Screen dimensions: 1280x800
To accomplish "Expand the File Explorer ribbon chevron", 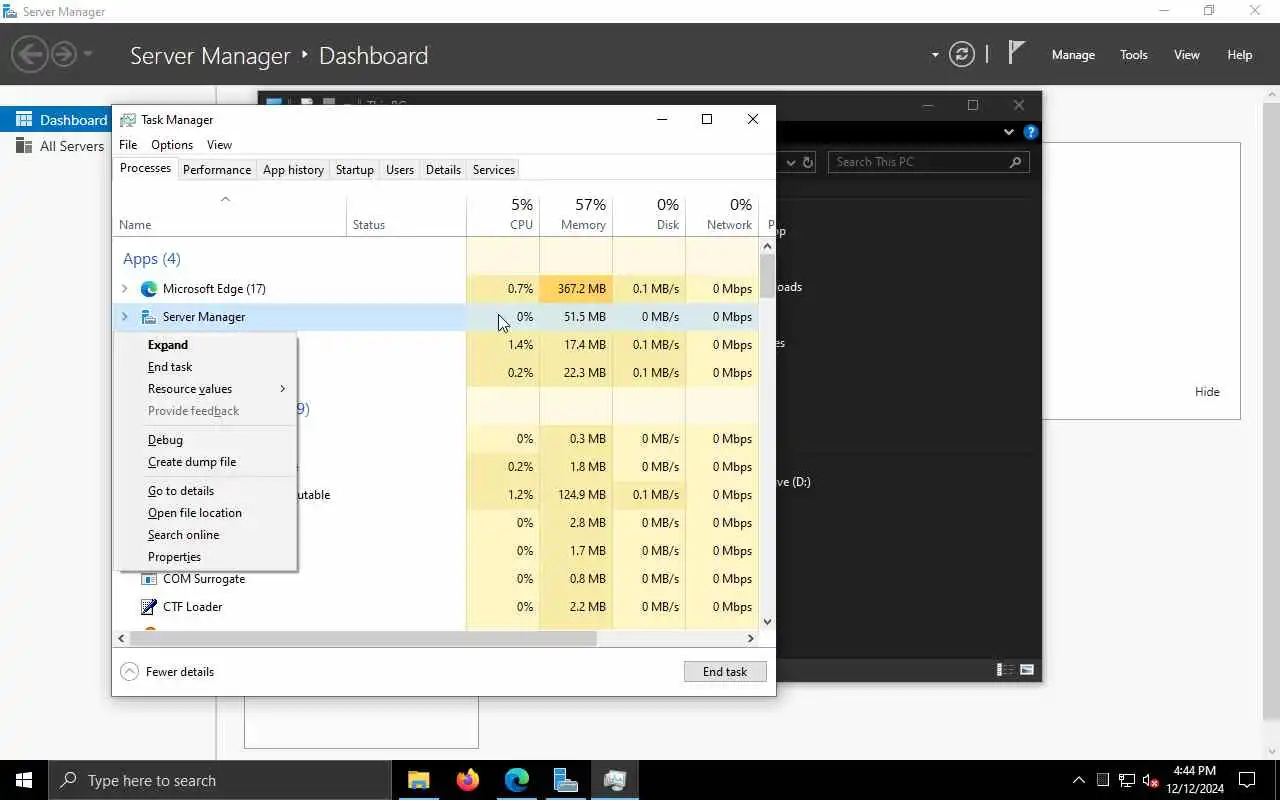I will (1008, 132).
